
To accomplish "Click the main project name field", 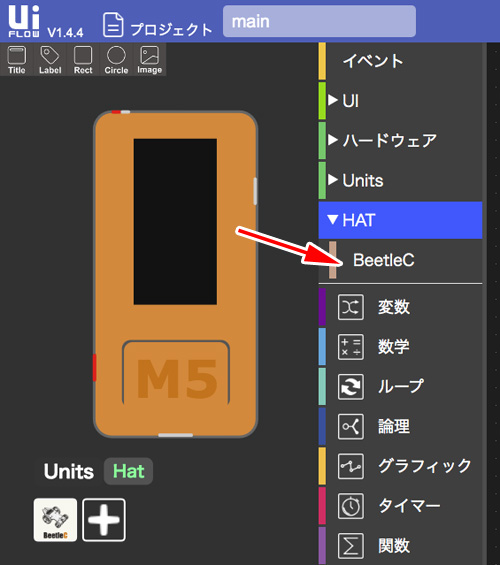I will [x=319, y=21].
